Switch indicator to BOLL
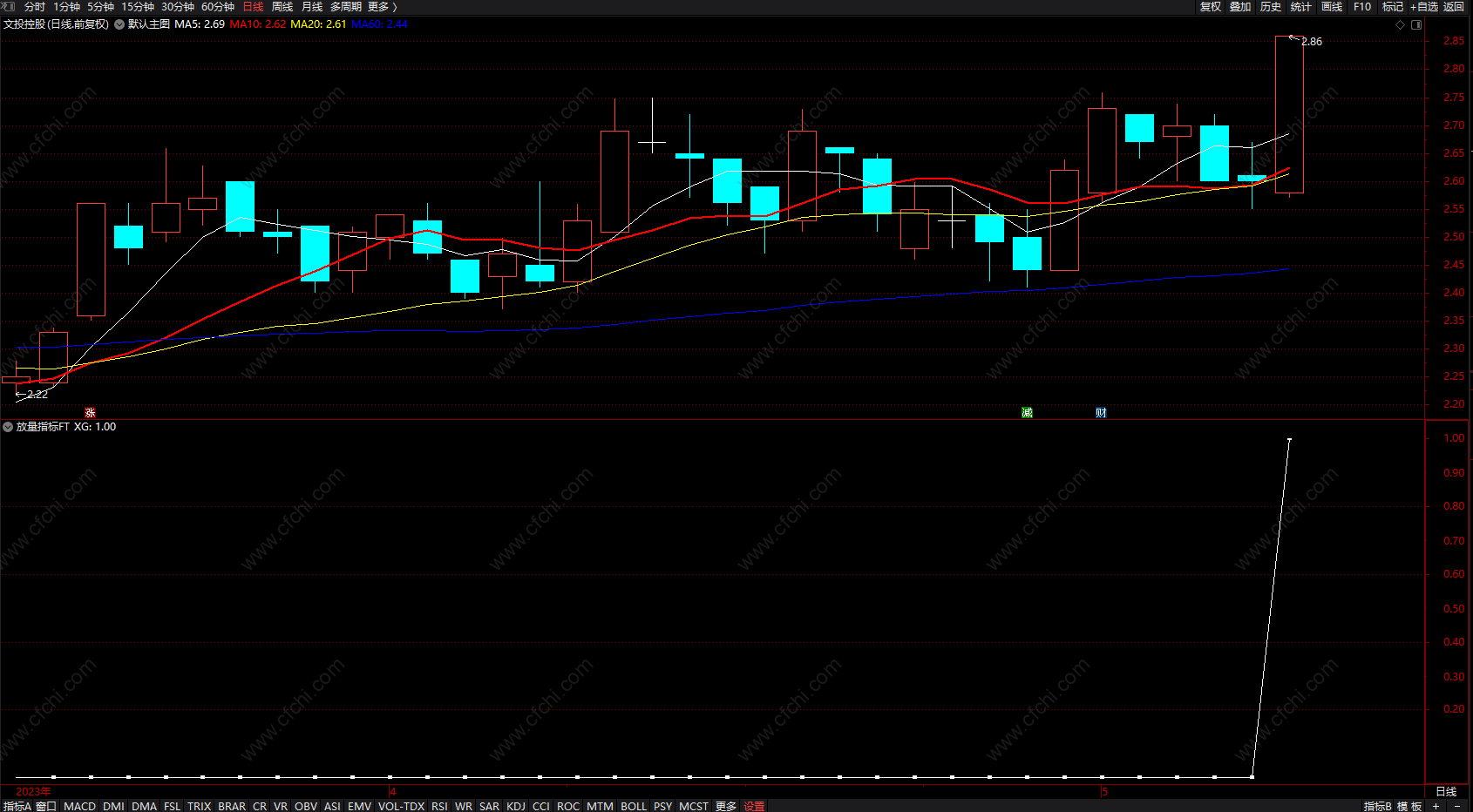The width and height of the screenshot is (1473, 812). click(x=634, y=806)
